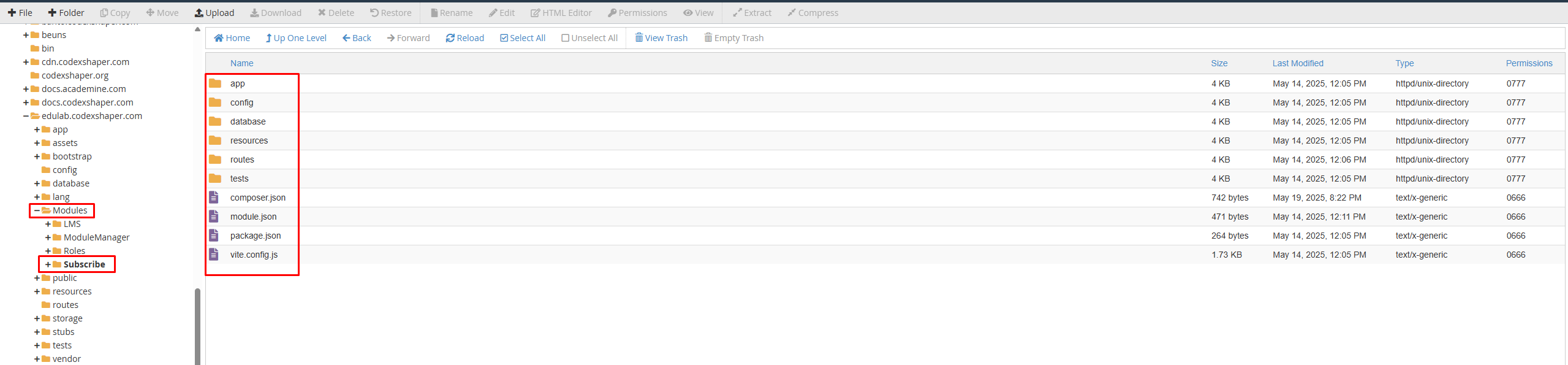Select the composer.json file icon
Viewport: 1568px width, 365px height.
214,197
